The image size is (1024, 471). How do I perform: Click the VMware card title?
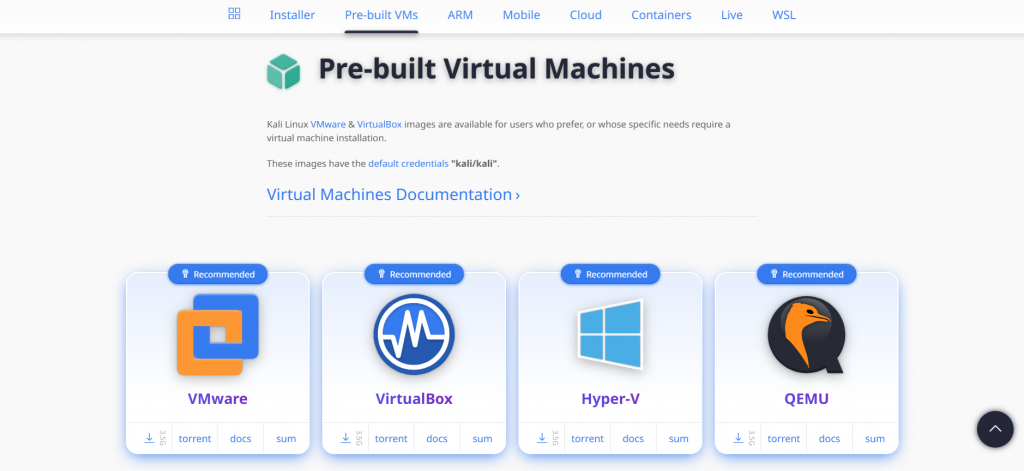point(217,398)
